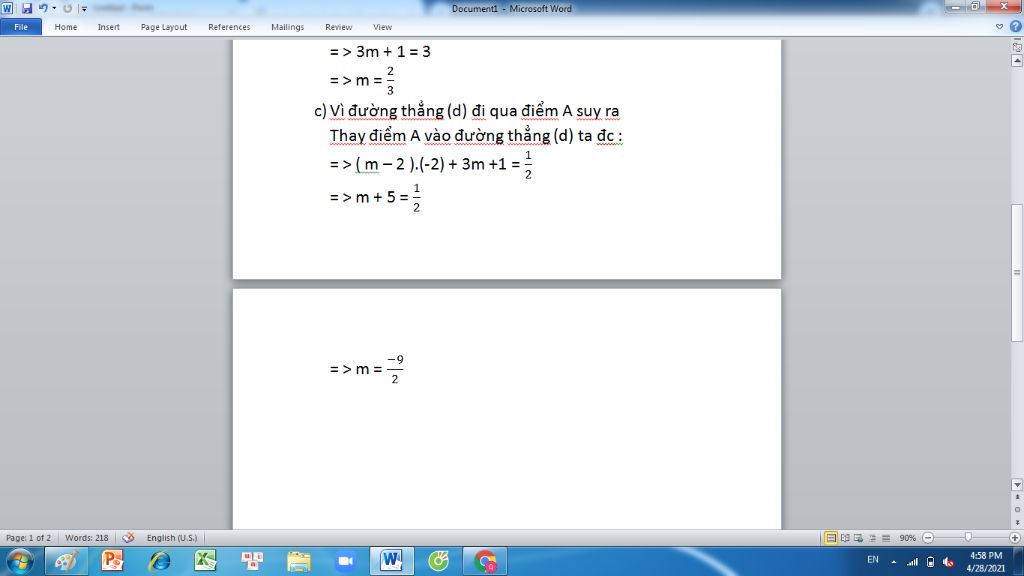Click the vertical scrollbar up arrow
The height and width of the screenshot is (576, 1024).
click(x=1017, y=61)
